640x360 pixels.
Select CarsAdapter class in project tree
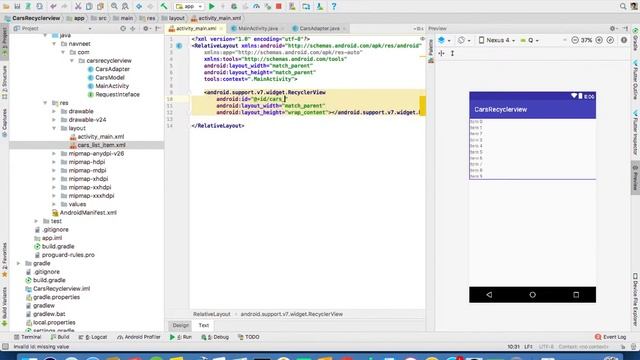[x=112, y=69]
